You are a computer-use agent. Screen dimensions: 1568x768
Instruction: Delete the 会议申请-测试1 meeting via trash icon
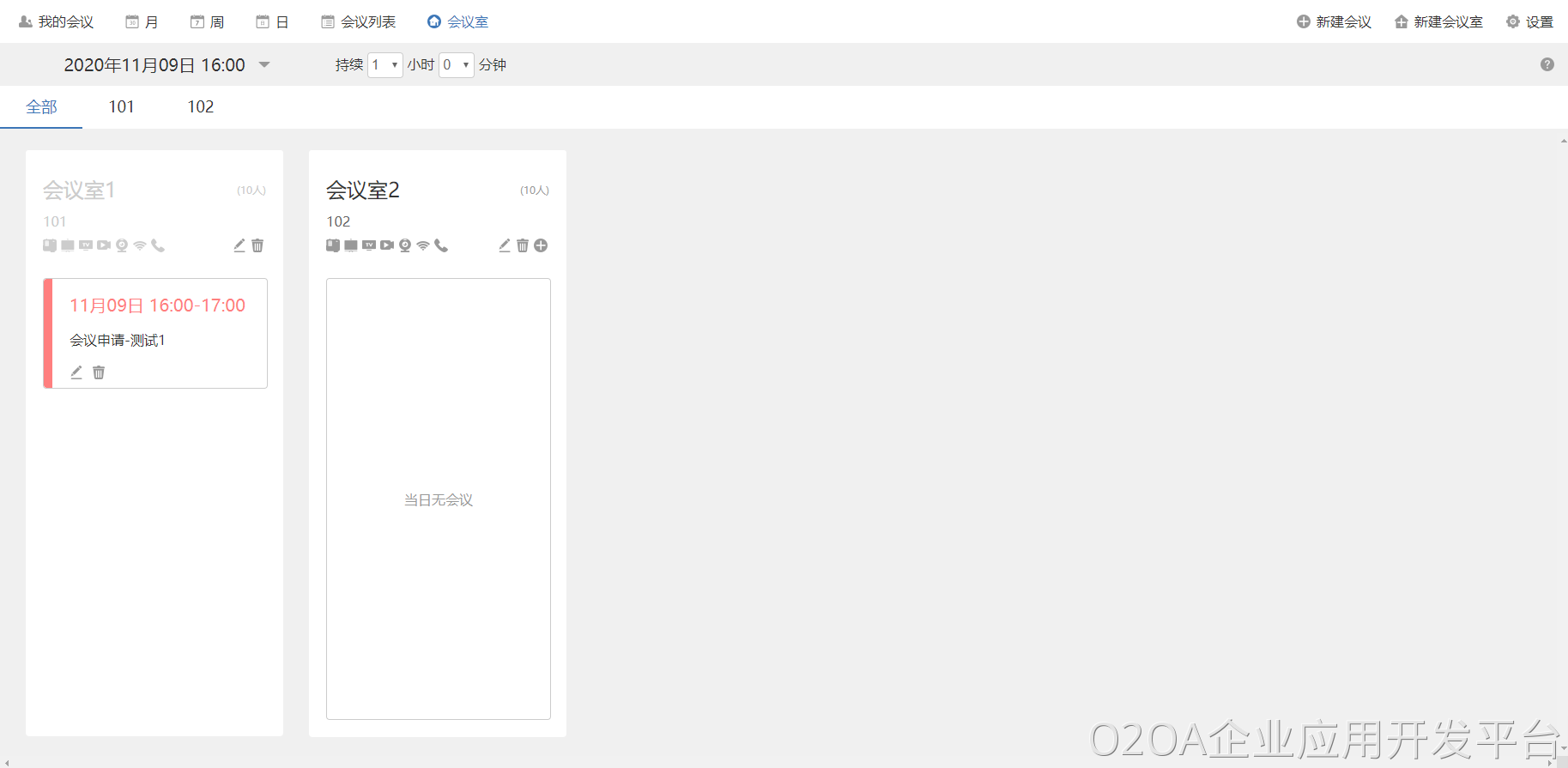(x=99, y=372)
